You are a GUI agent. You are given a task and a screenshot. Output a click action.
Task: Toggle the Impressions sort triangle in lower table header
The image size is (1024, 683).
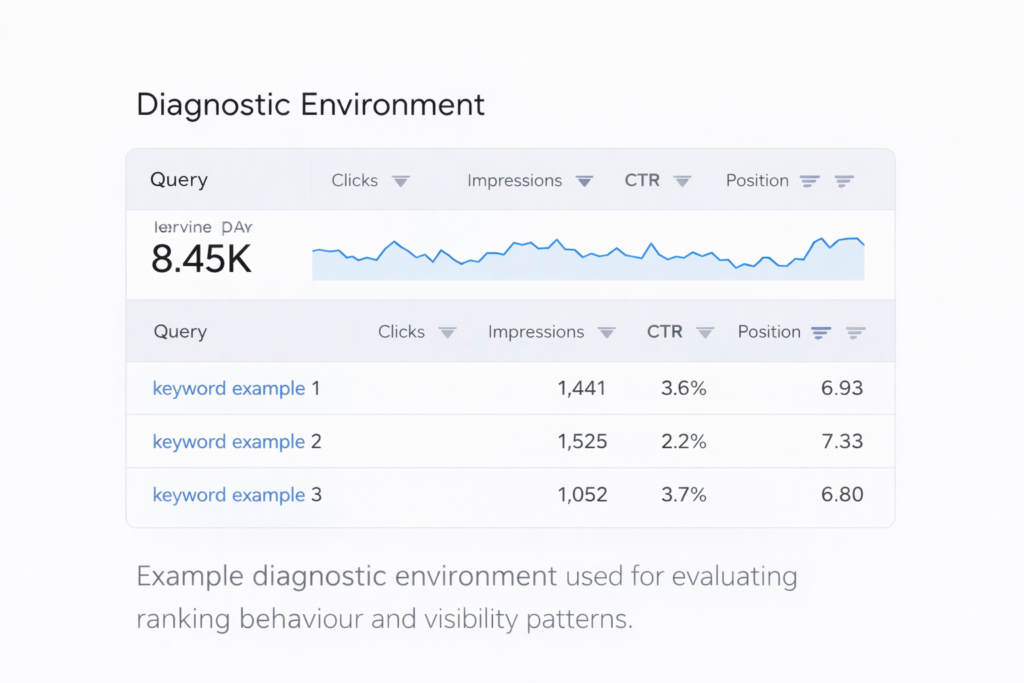[x=606, y=333]
